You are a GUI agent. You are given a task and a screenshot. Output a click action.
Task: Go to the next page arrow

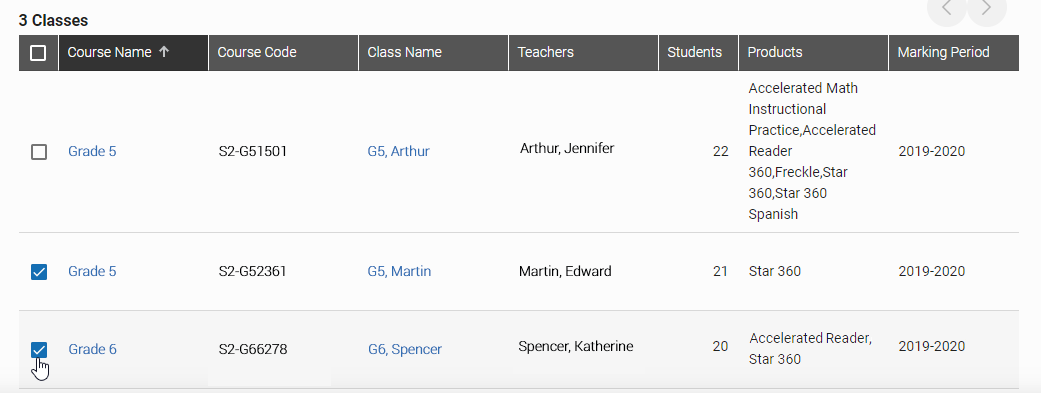987,9
